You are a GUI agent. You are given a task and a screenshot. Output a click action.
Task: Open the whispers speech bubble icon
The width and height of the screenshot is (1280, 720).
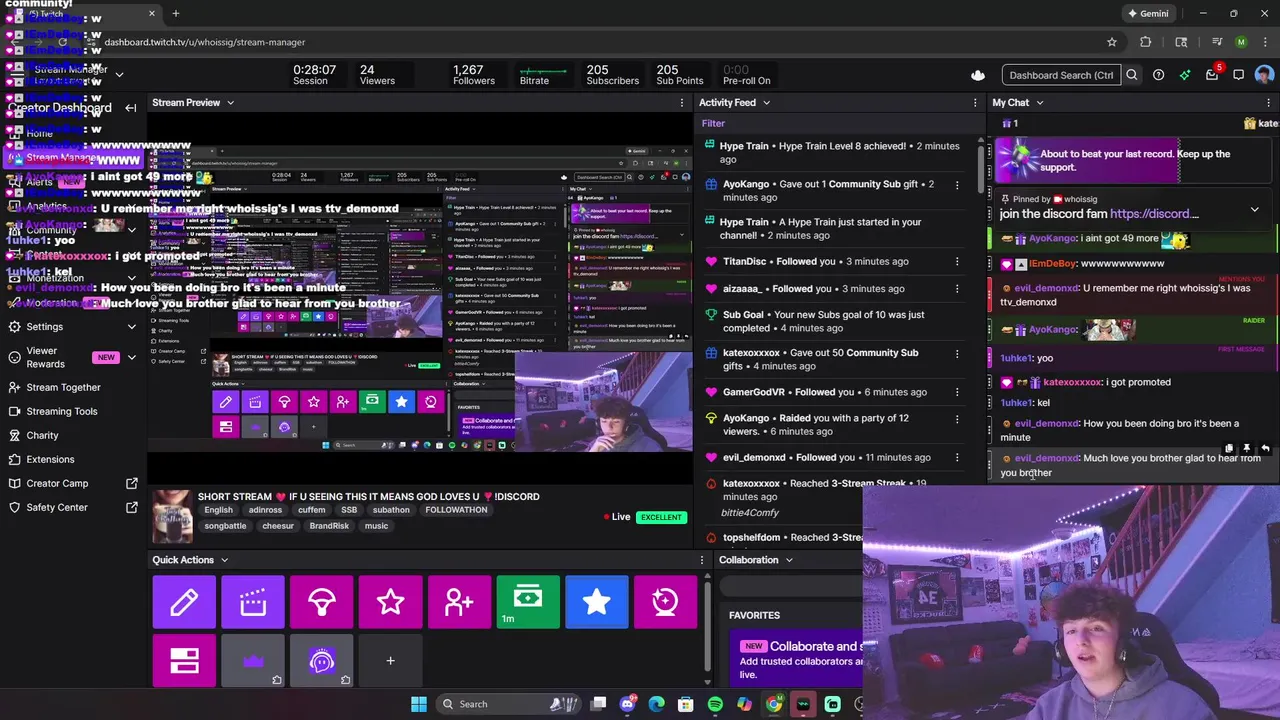(1238, 75)
